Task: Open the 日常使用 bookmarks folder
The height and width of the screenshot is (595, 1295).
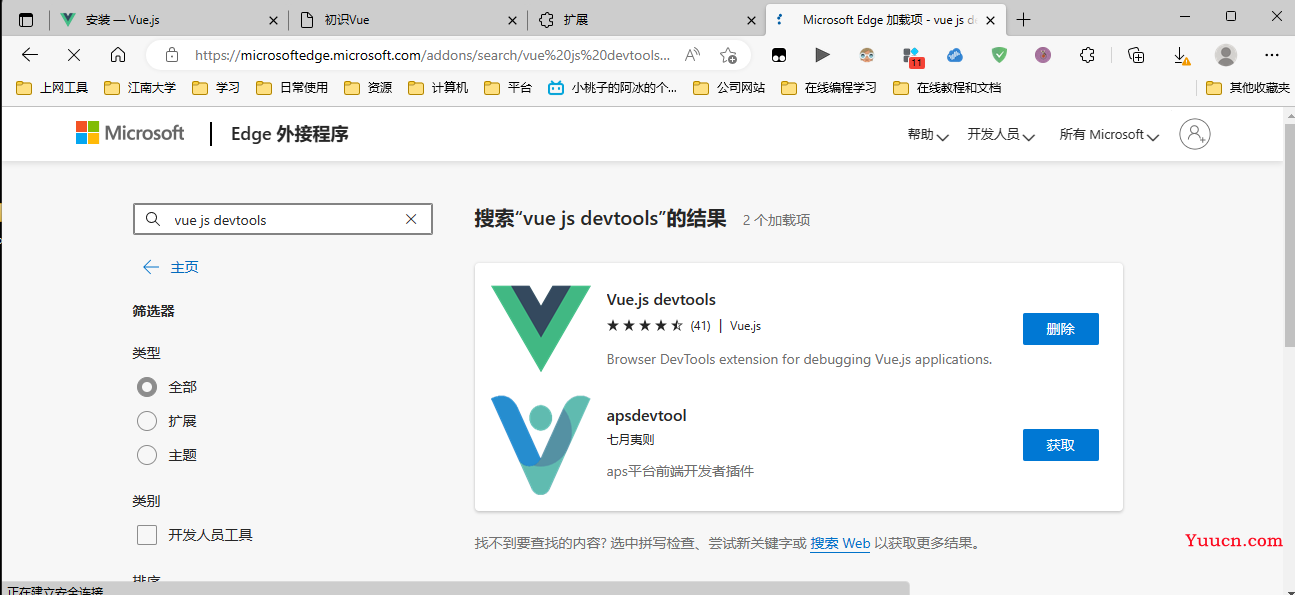Action: coord(292,88)
